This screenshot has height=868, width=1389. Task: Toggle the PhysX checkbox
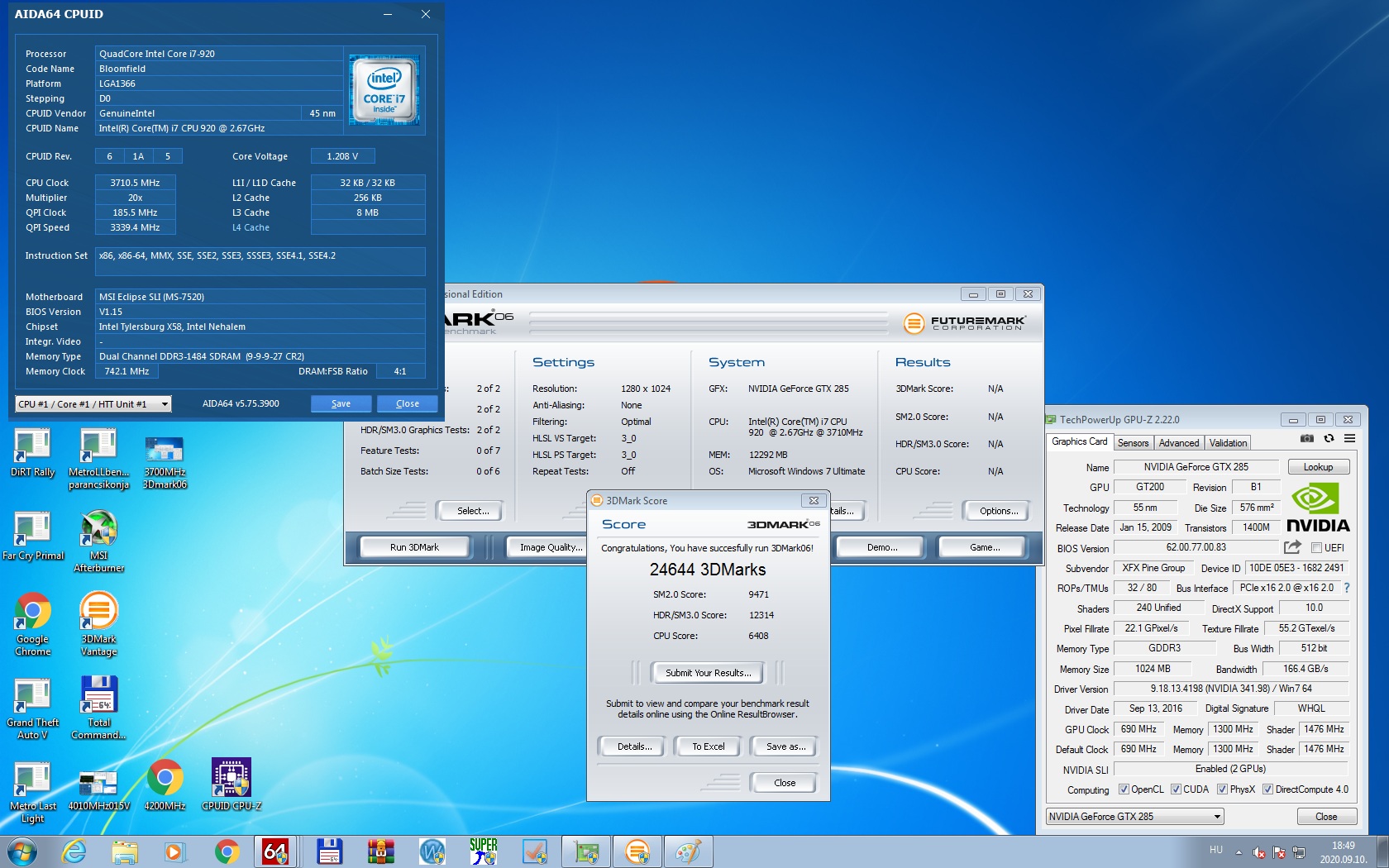(1222, 789)
